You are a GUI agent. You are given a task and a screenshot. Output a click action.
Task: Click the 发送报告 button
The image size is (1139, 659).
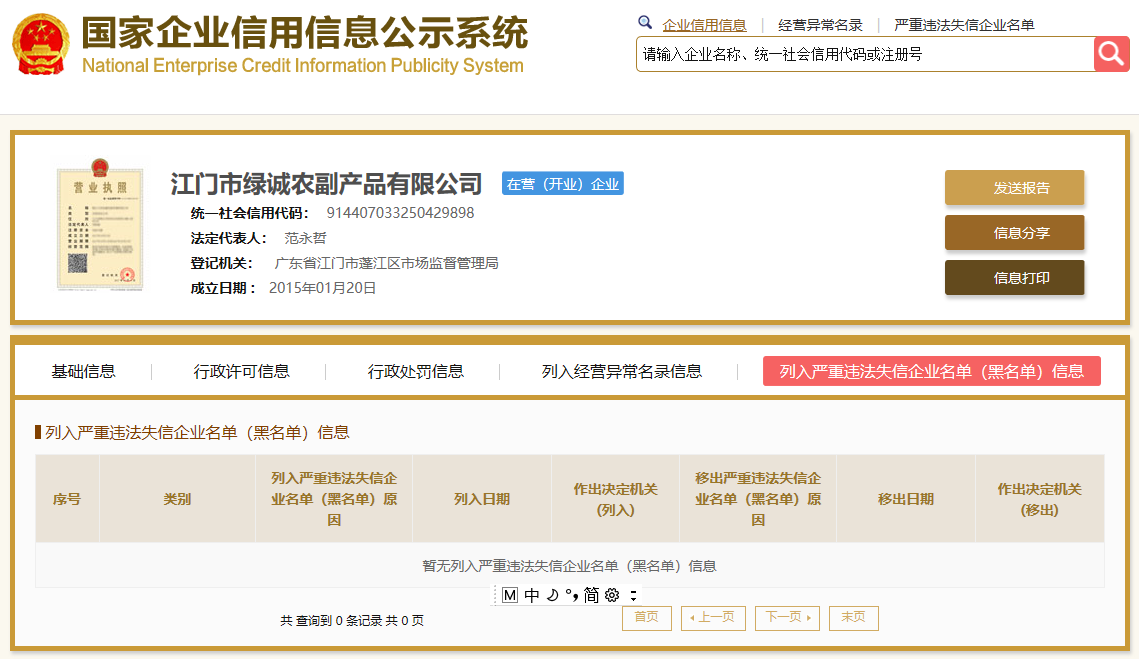pyautogui.click(x=1014, y=187)
